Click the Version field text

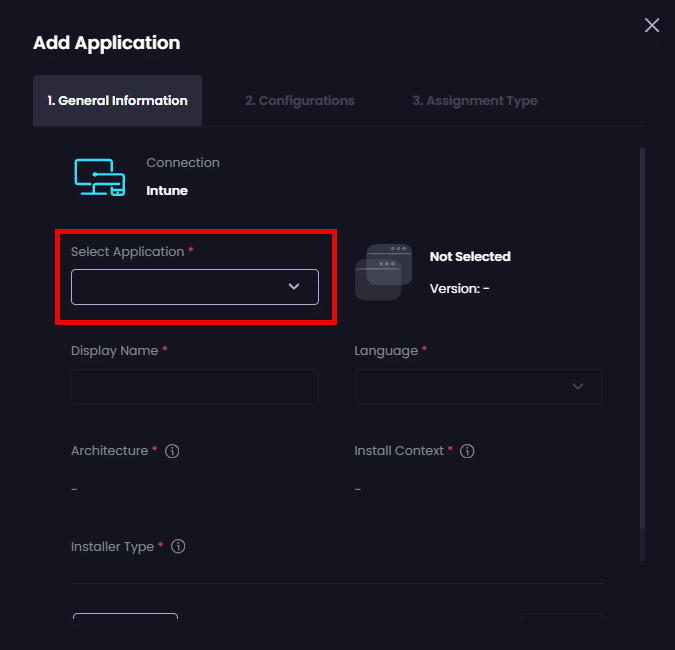459,289
